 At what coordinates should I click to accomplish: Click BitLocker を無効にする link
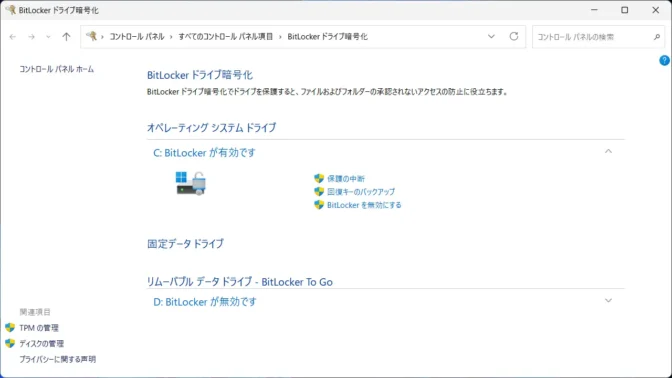[x=364, y=205]
